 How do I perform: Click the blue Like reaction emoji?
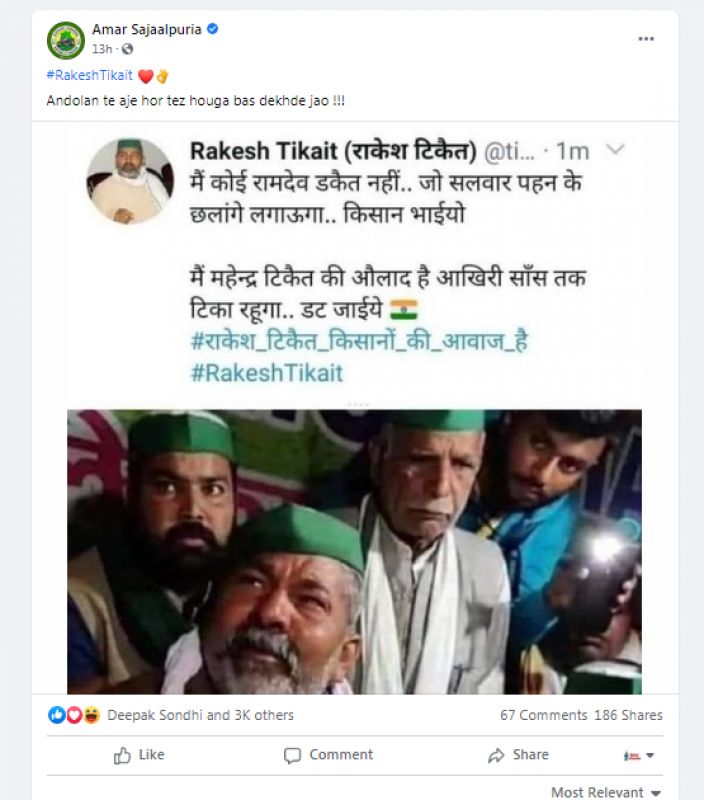pos(57,715)
